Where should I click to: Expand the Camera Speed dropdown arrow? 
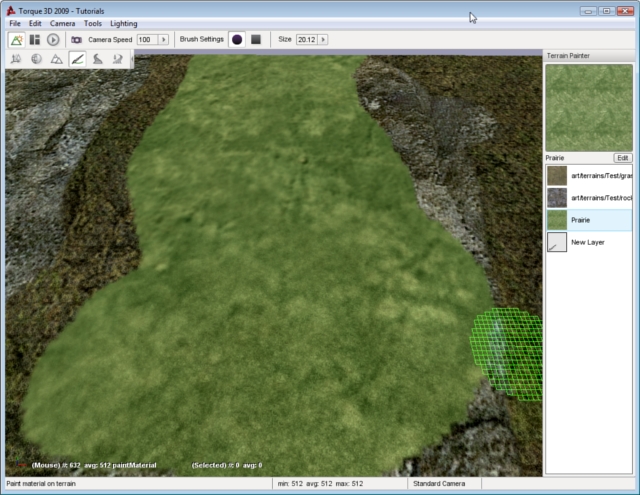tap(163, 39)
